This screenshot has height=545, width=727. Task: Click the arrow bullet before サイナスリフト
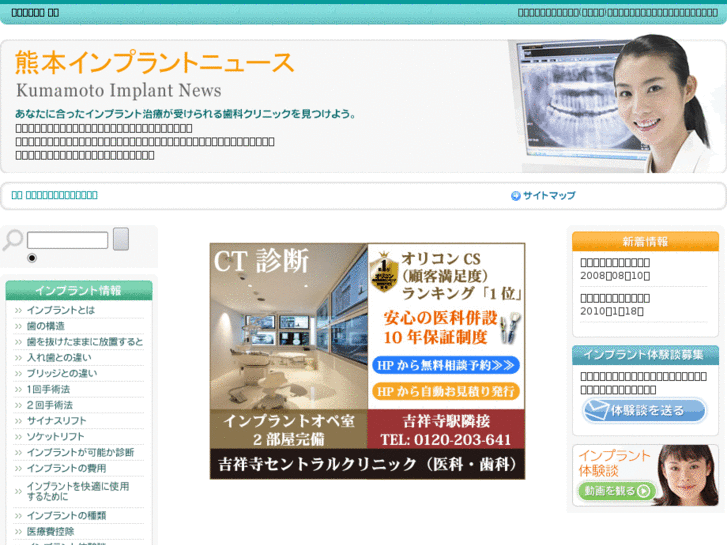(x=18, y=421)
